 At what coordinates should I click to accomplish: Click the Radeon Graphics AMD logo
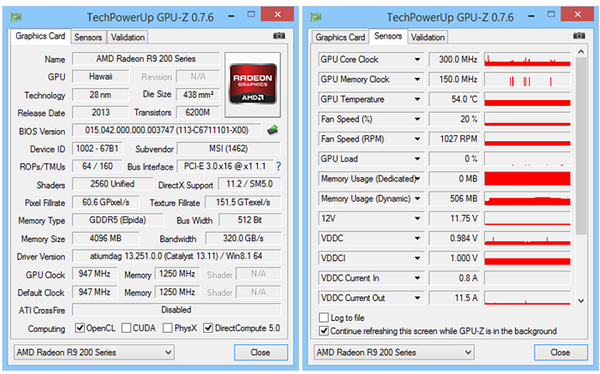[253, 84]
